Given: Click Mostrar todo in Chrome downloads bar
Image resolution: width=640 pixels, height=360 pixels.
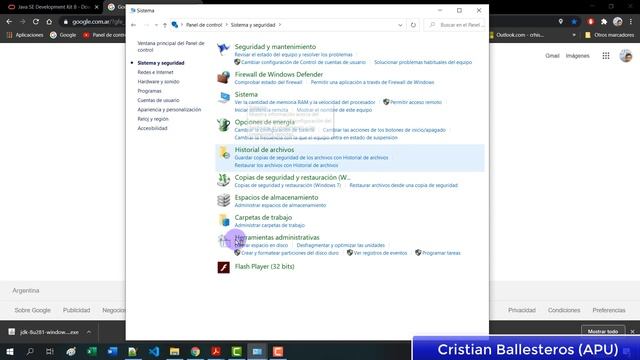Looking at the screenshot, I should [x=603, y=331].
